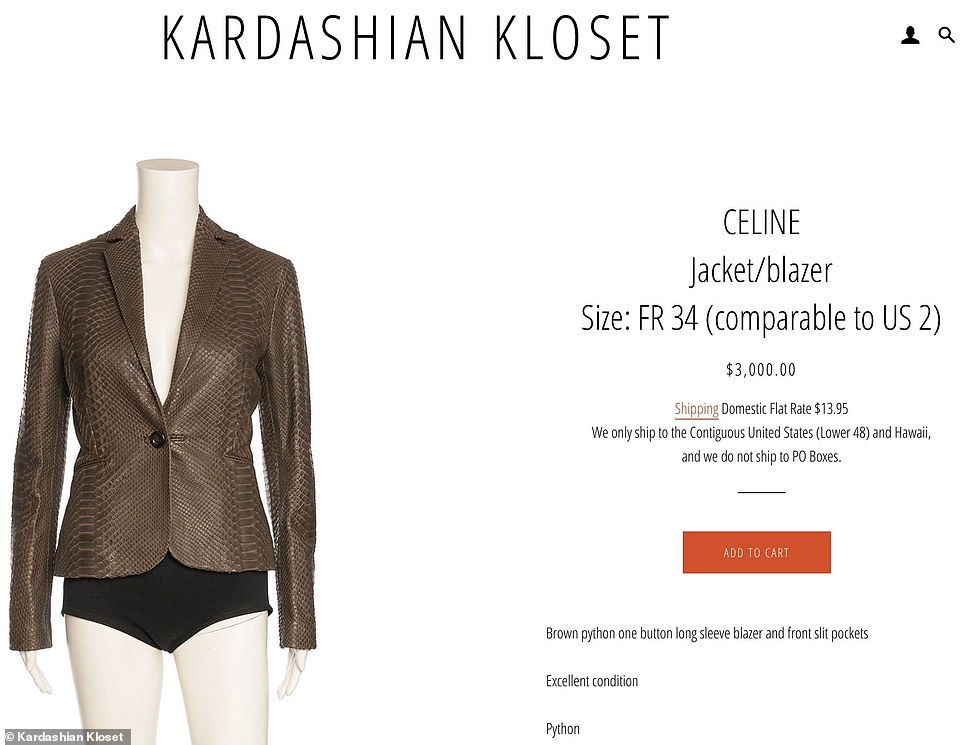Open the account profile icon

tap(910, 36)
